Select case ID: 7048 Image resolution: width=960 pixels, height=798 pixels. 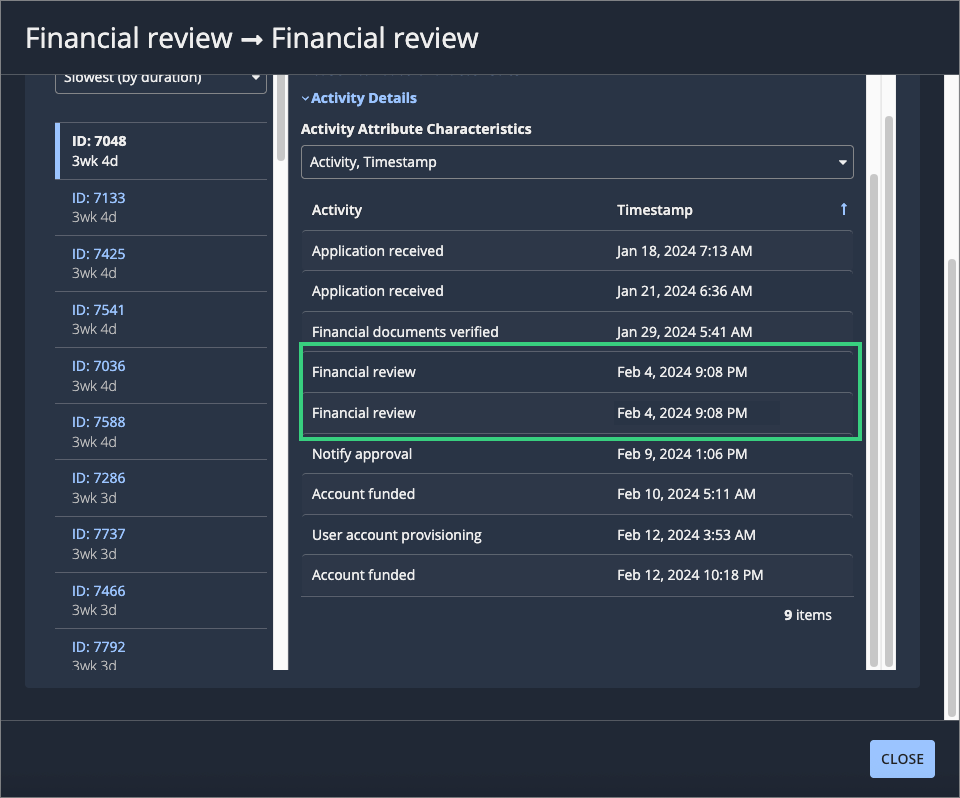[161, 151]
